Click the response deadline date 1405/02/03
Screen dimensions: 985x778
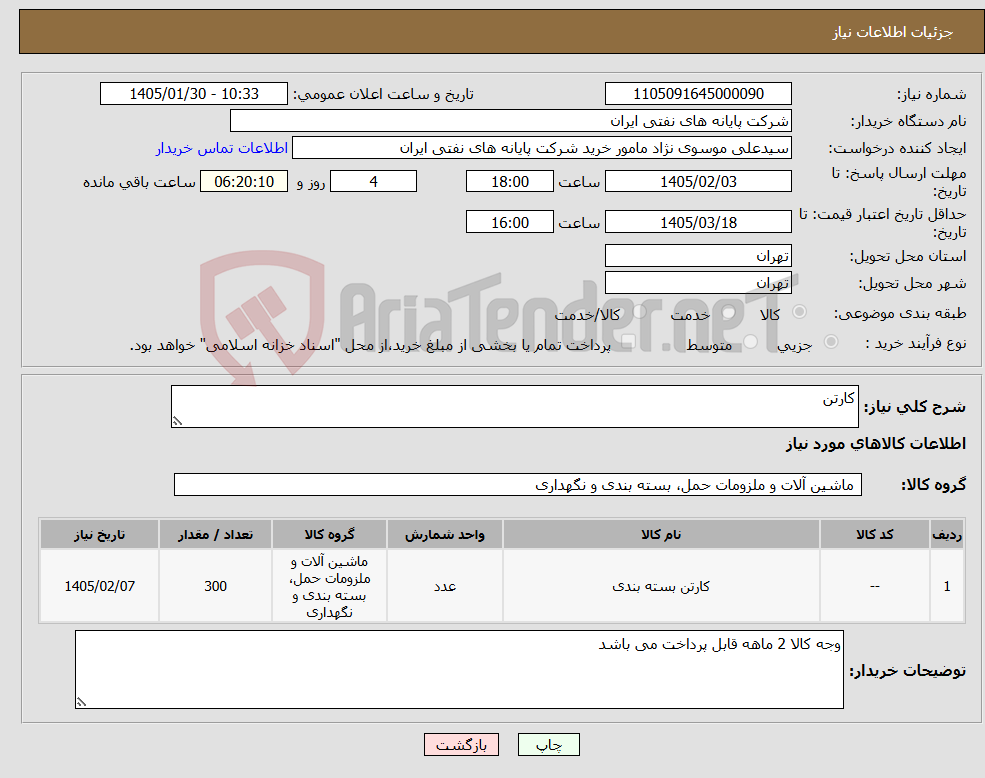coord(698,182)
